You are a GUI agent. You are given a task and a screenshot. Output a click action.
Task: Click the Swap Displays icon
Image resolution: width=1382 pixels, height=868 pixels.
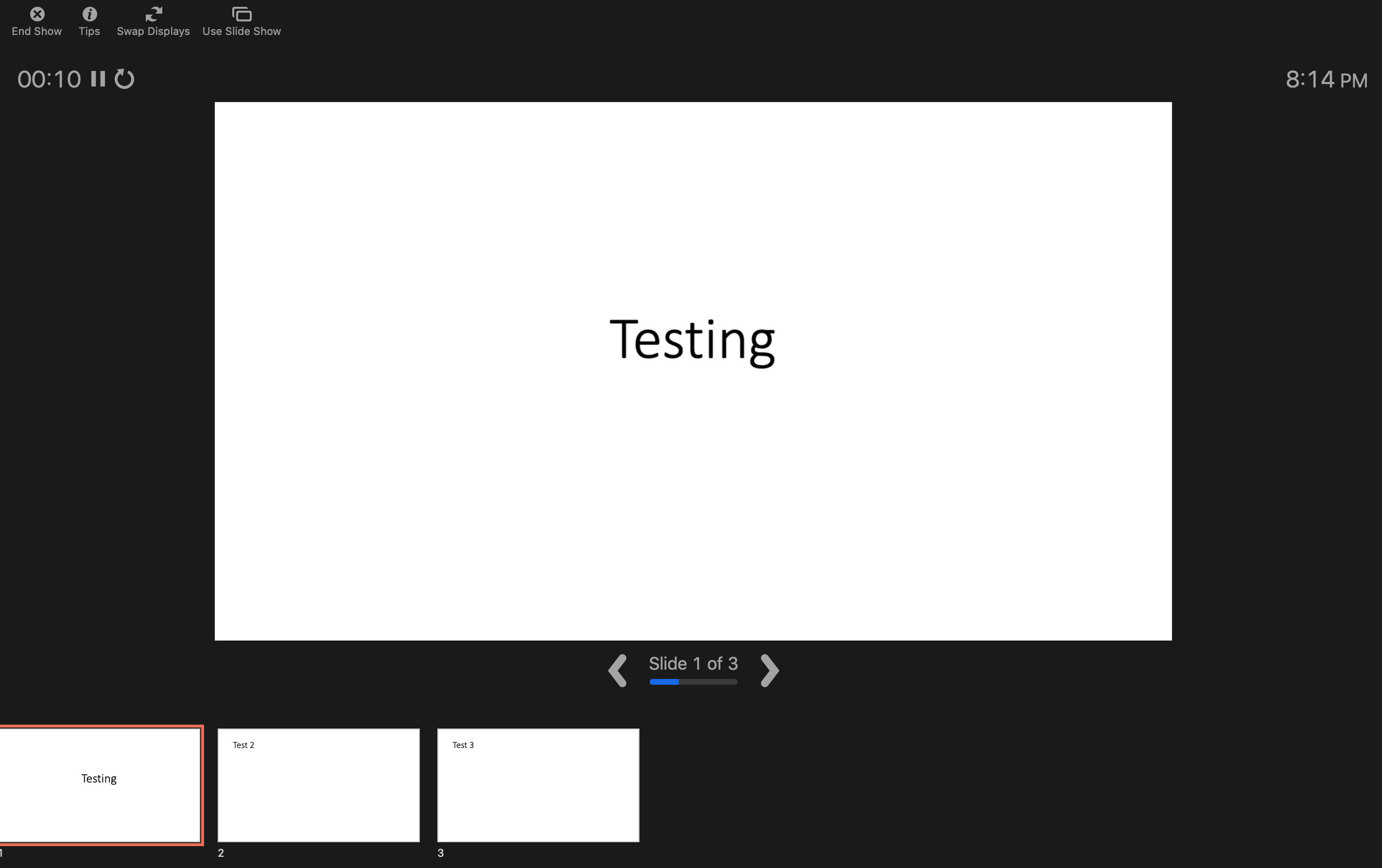(153, 14)
